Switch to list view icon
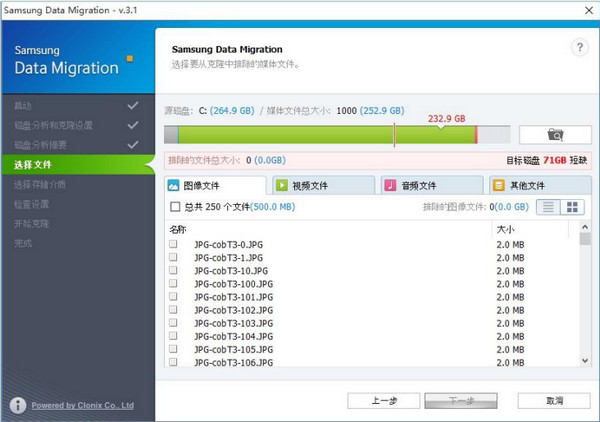This screenshot has height=422, width=600. tap(548, 207)
